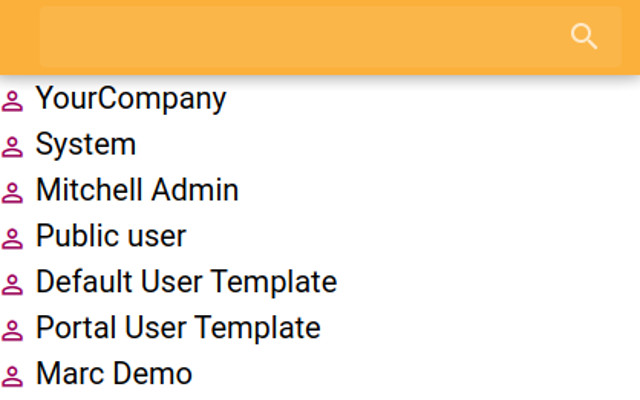
Task: Click person icon beside Portal User Template
Action: click(12, 330)
